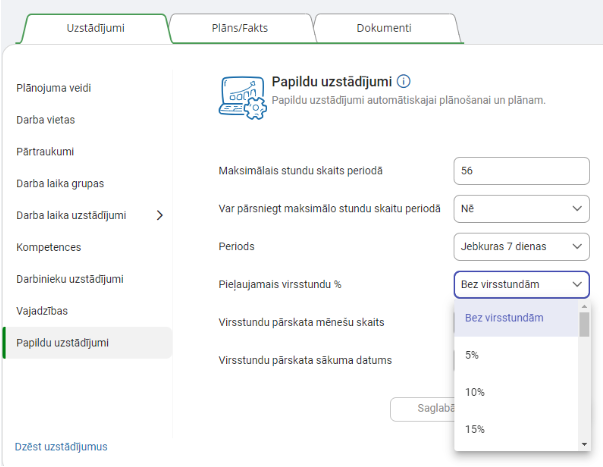
Task: Click the dropdown list scroll-down arrow
Action: tap(584, 443)
